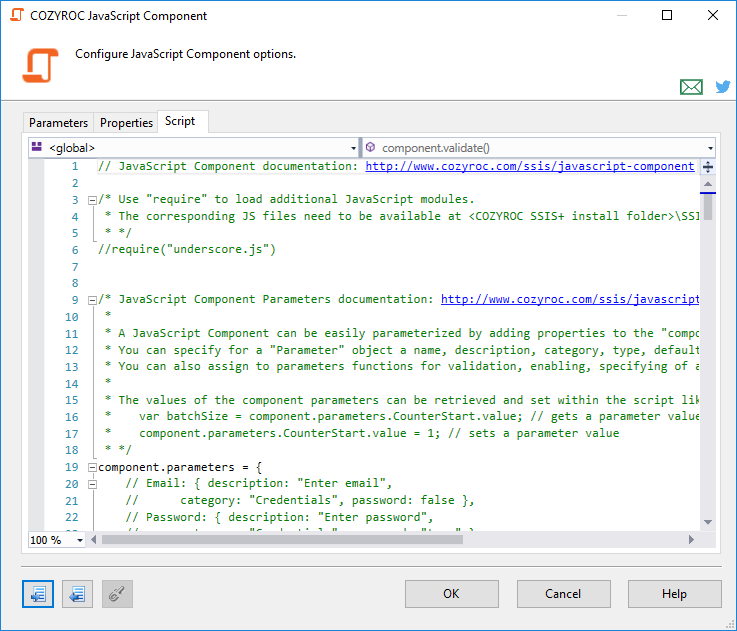Close the COZYROC JavaScript Component dialog
The width and height of the screenshot is (737, 631).
[x=713, y=15]
